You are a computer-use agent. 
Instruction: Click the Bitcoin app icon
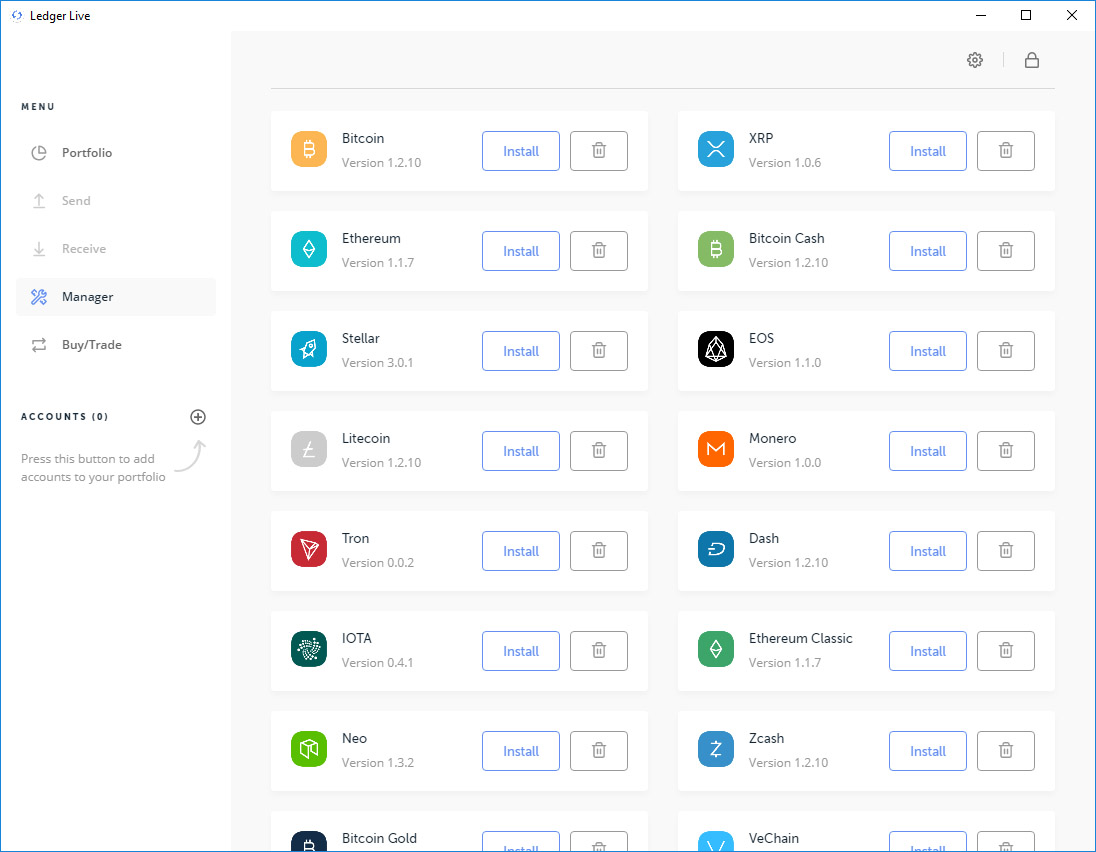click(x=309, y=150)
